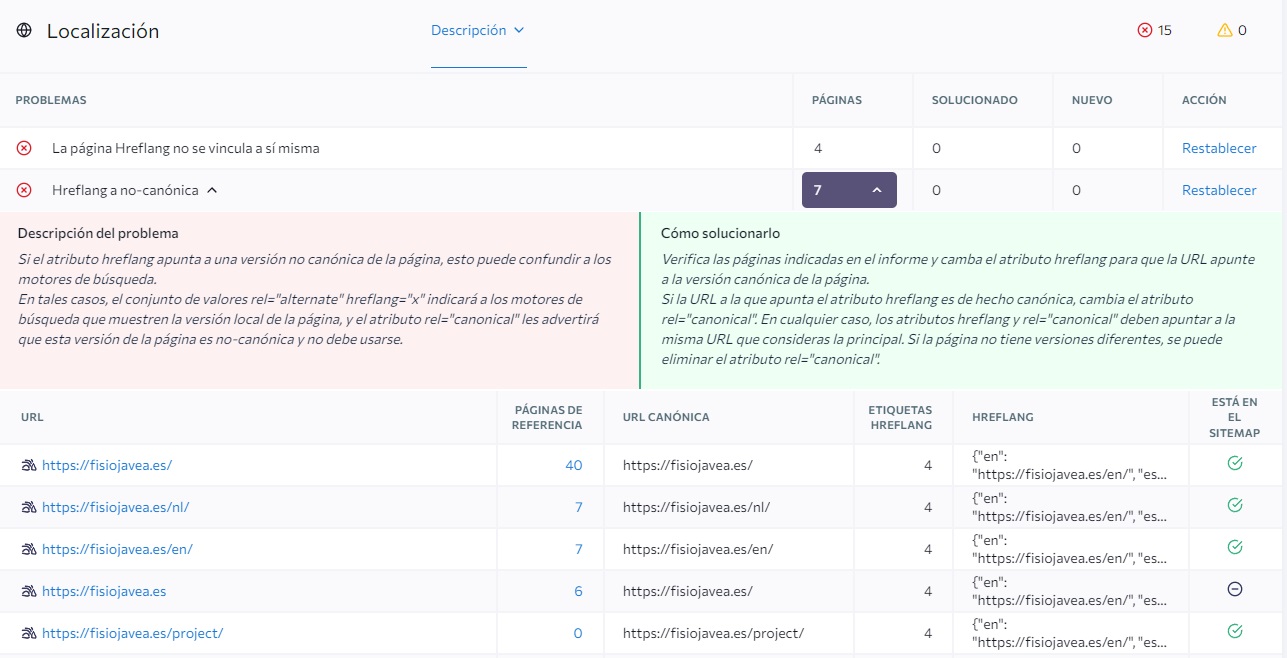Open the Descripción dropdown

pos(478,31)
